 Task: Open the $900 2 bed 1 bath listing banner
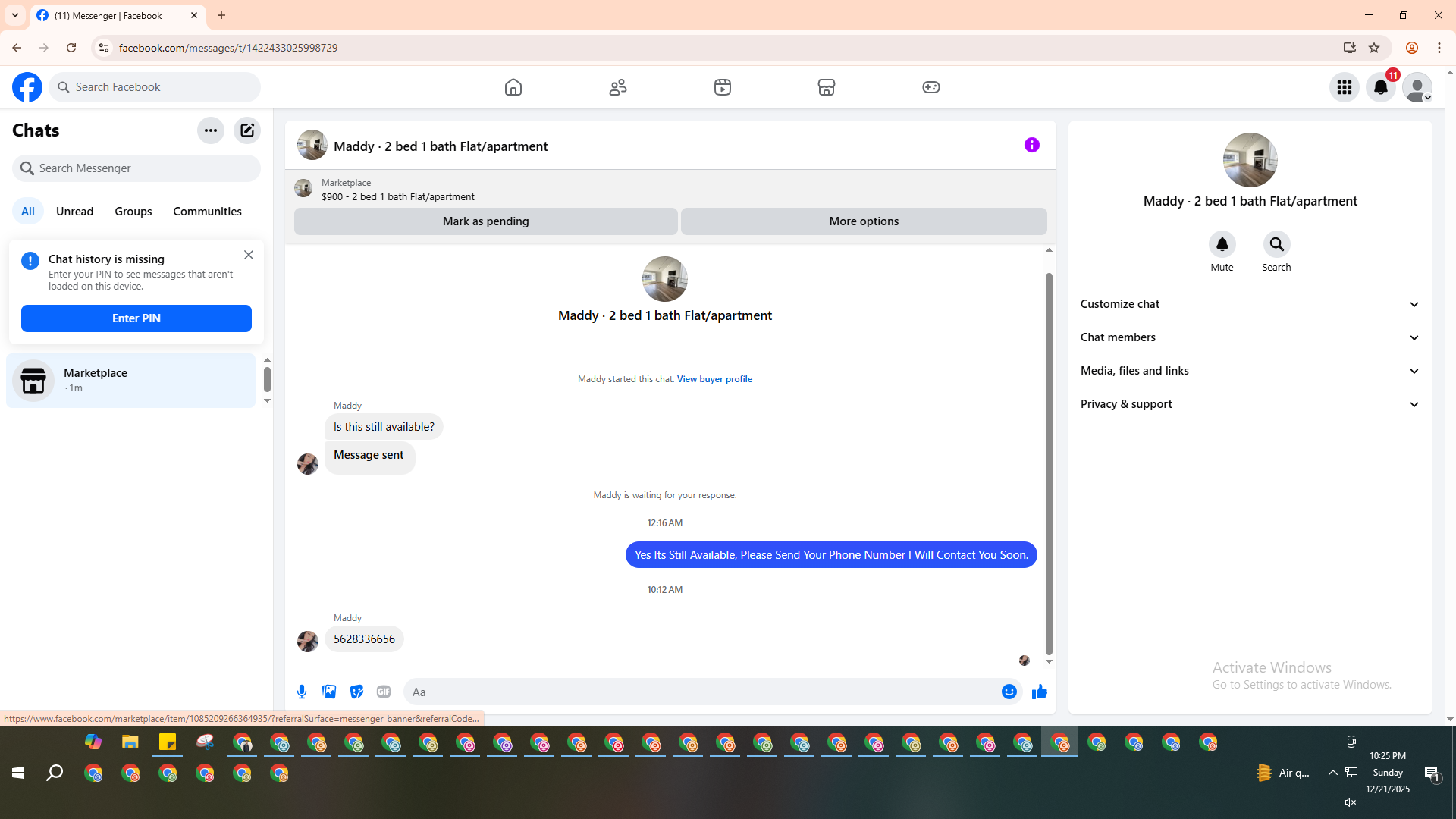click(670, 189)
